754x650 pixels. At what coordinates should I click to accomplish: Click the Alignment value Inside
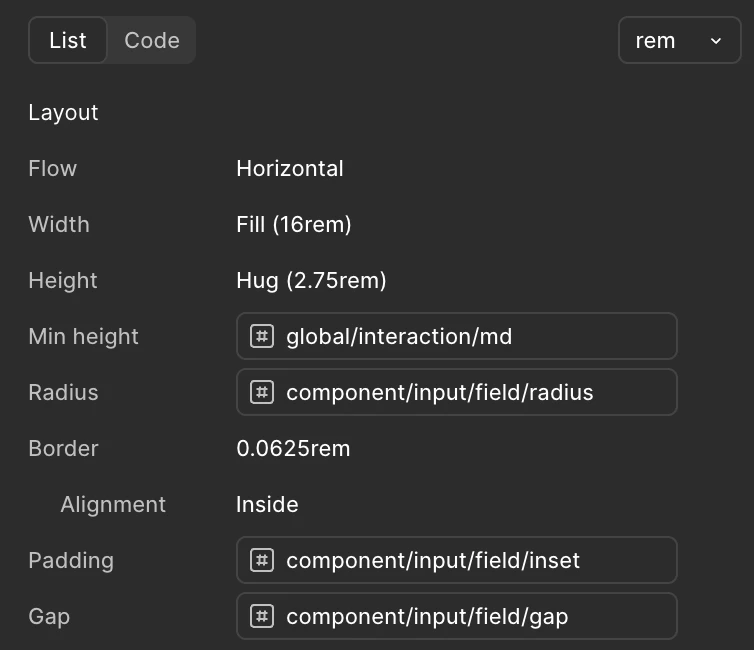click(x=267, y=504)
